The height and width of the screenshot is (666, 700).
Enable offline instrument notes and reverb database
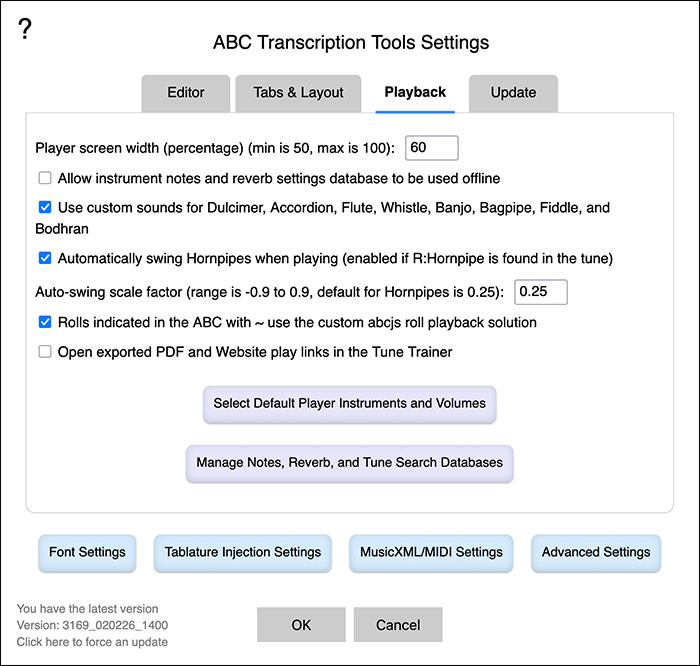point(45,179)
